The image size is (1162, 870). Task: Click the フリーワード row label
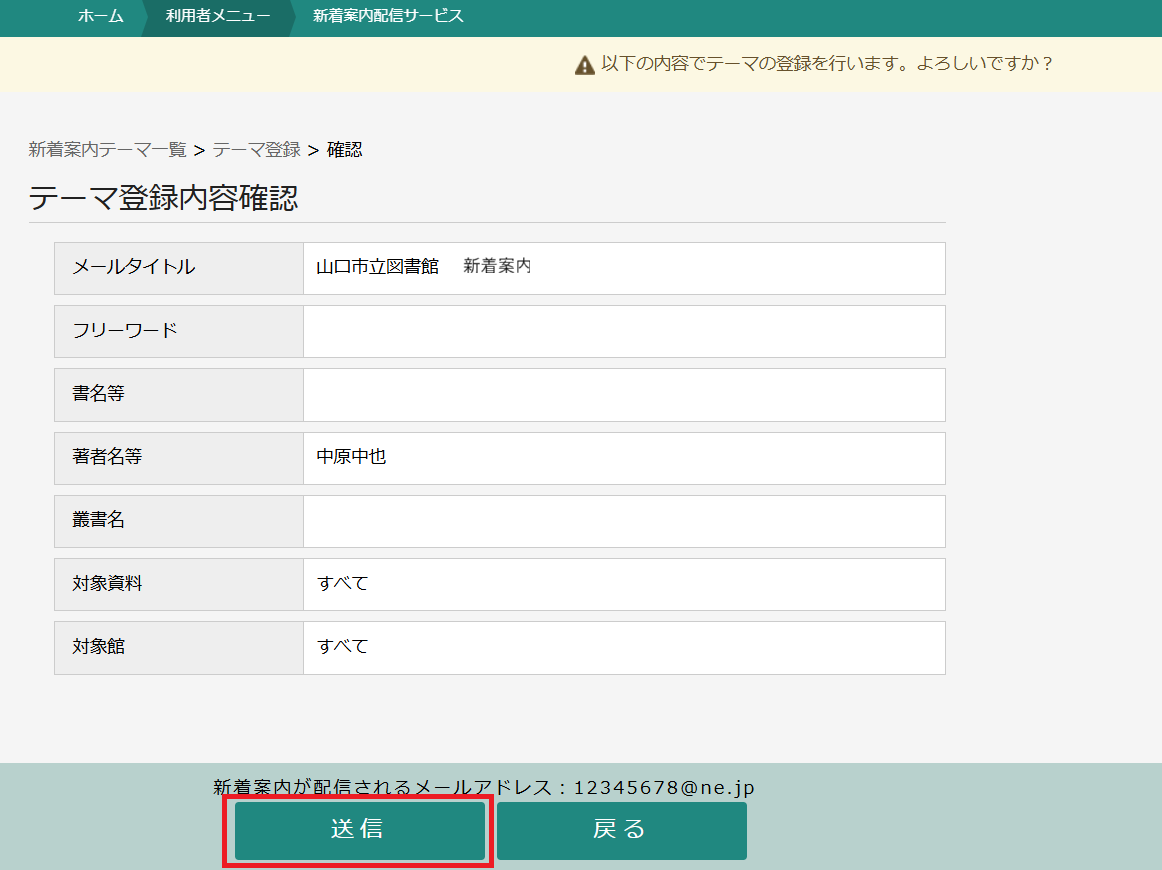(125, 330)
